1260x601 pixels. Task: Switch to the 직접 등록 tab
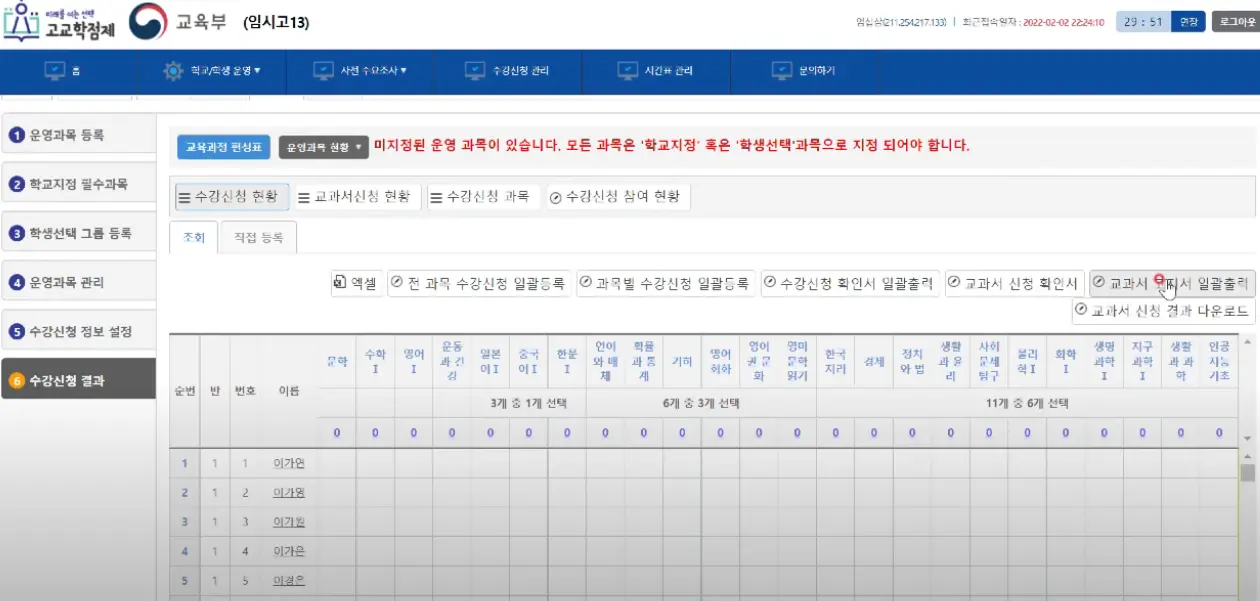258,238
